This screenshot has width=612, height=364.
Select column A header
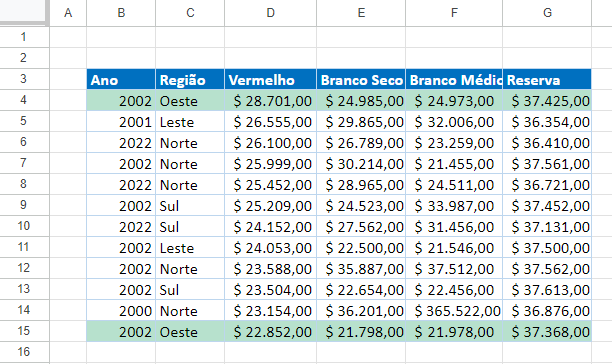pyautogui.click(x=68, y=13)
